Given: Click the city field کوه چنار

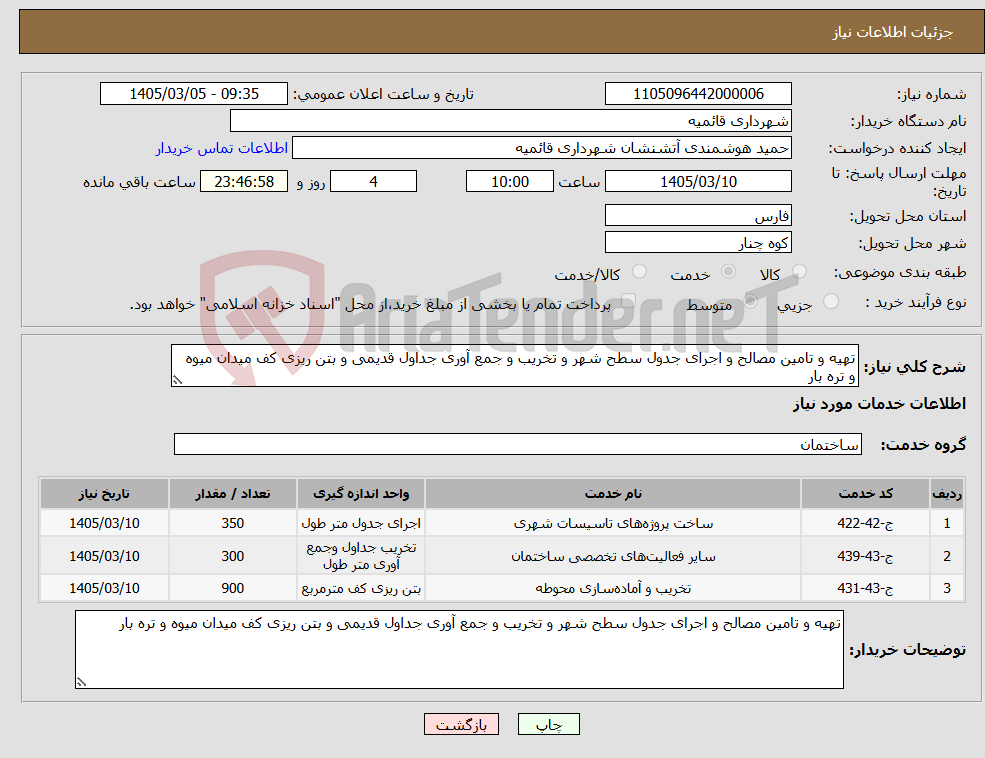Looking at the screenshot, I should click(698, 242).
